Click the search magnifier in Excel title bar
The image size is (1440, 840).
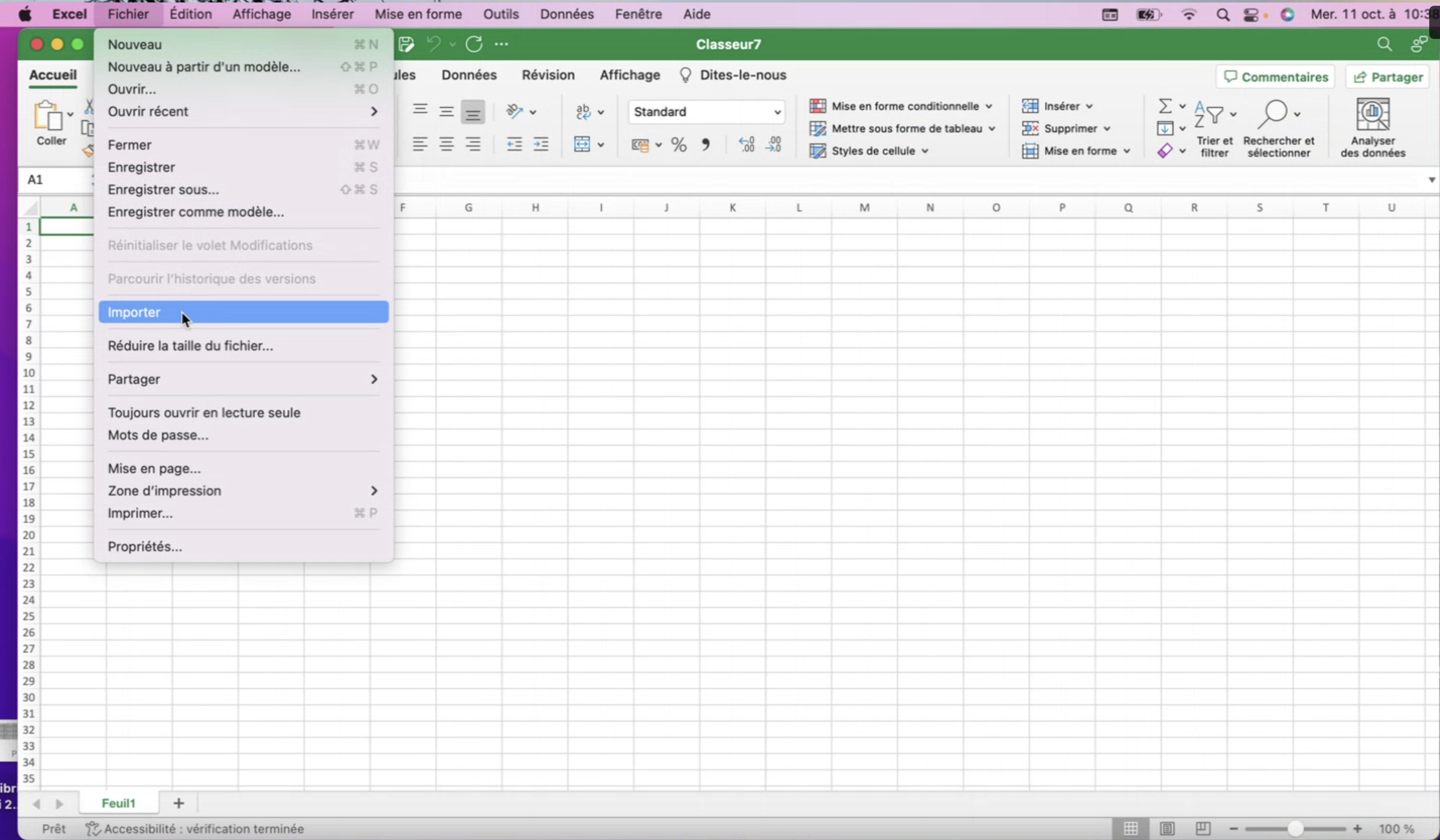(x=1384, y=45)
